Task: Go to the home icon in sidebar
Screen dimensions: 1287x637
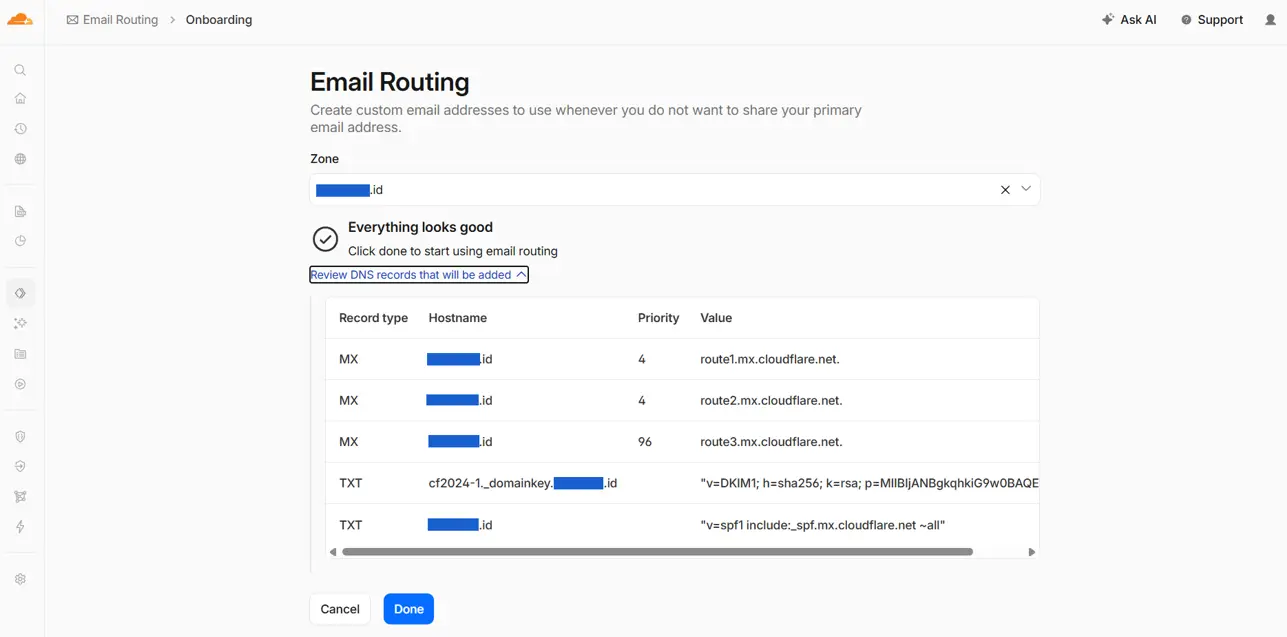Action: pos(20,98)
